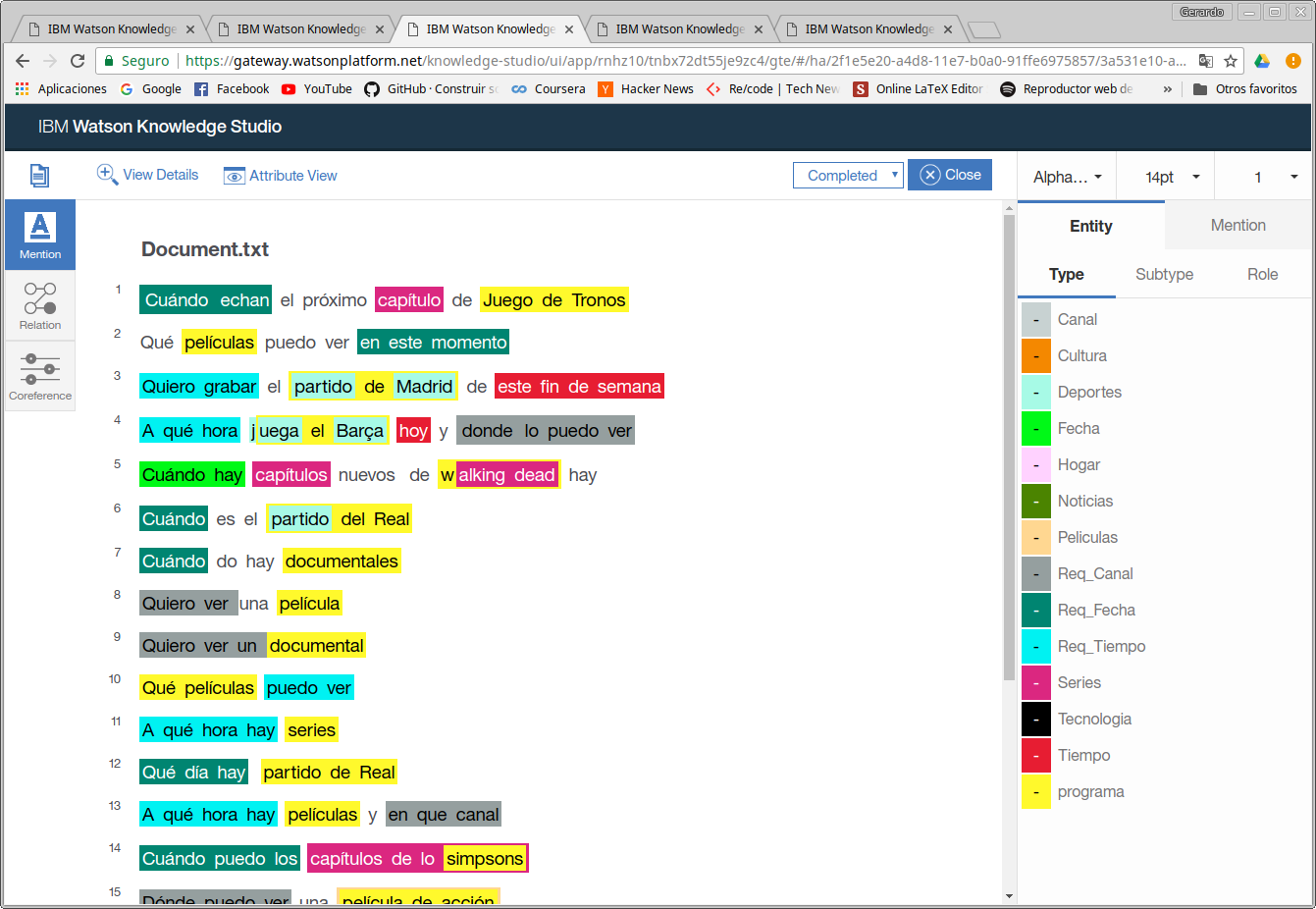The height and width of the screenshot is (909, 1316).
Task: Switch to the Entity tab
Action: point(1091,226)
